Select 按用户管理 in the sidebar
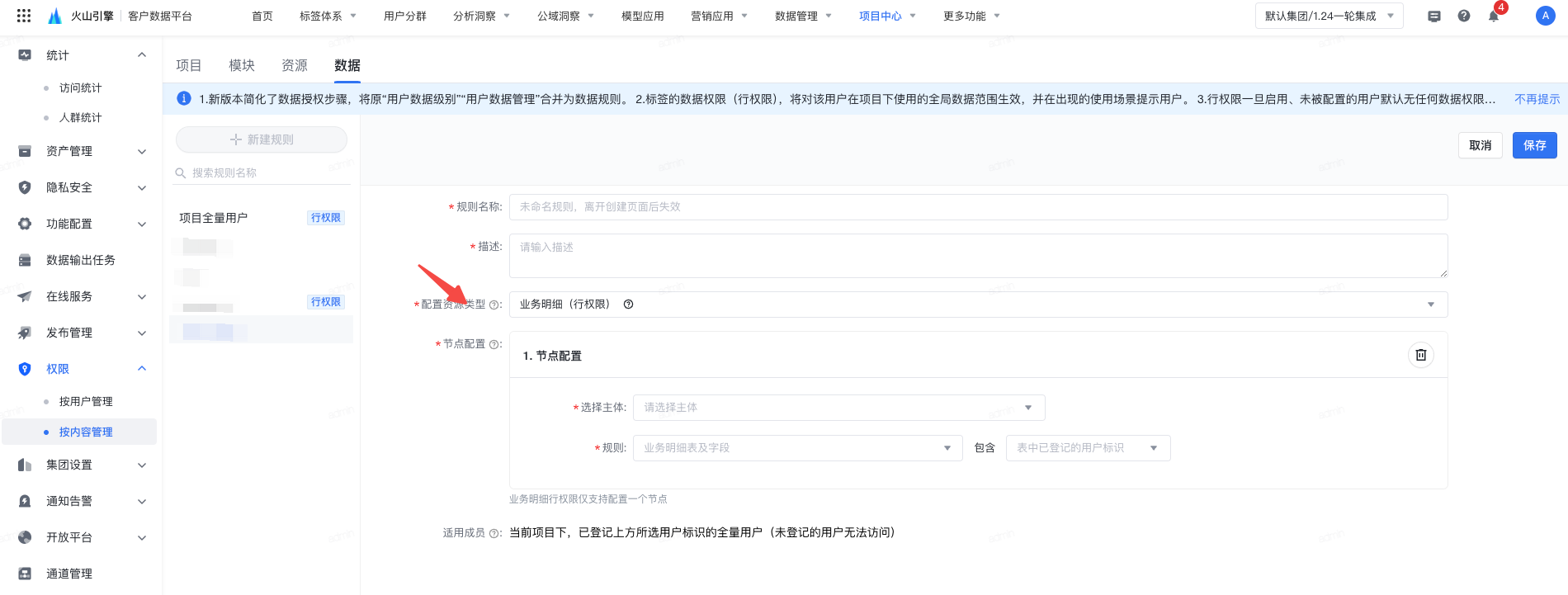The width and height of the screenshot is (1568, 595). 86,402
